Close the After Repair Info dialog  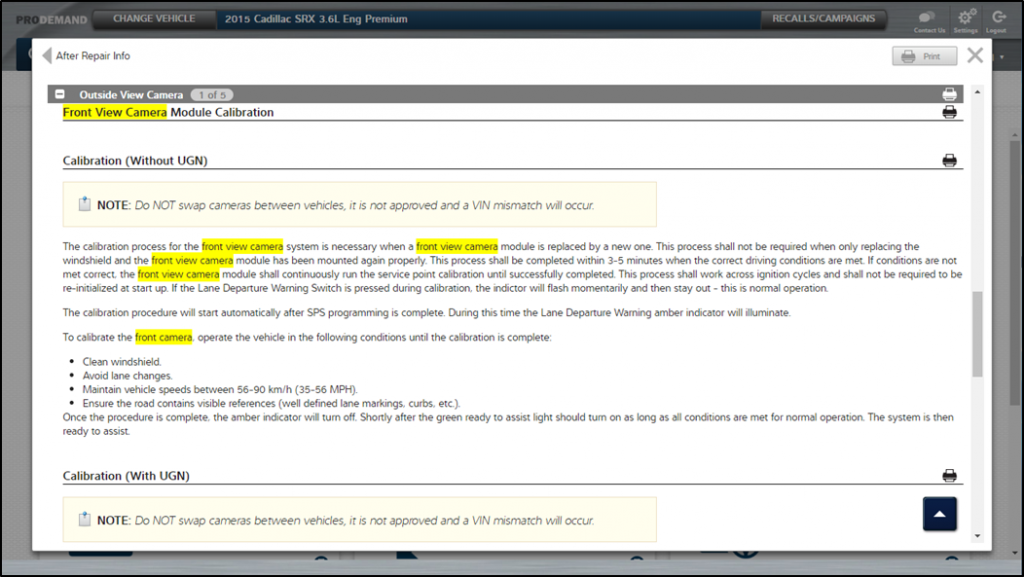(975, 55)
